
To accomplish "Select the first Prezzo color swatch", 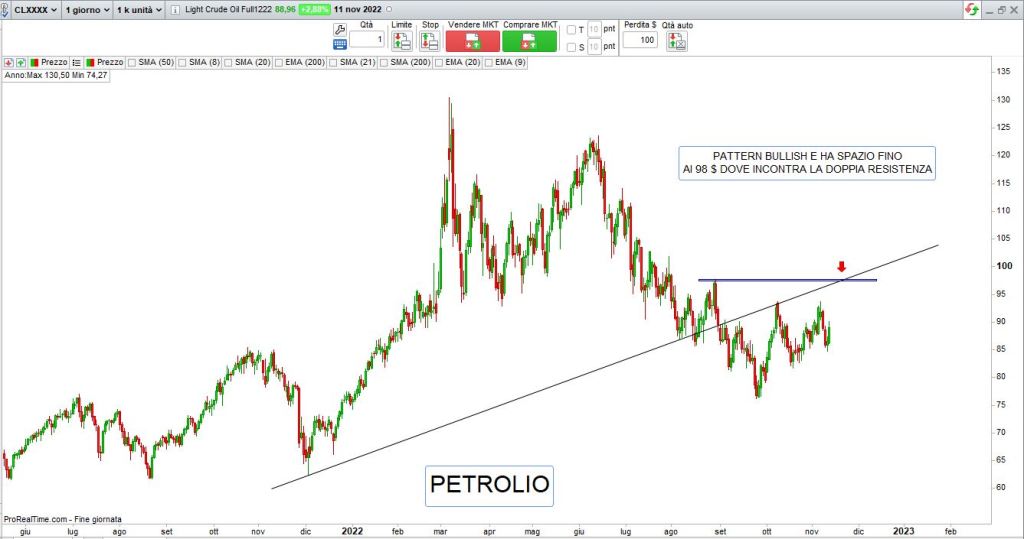I will point(34,62).
